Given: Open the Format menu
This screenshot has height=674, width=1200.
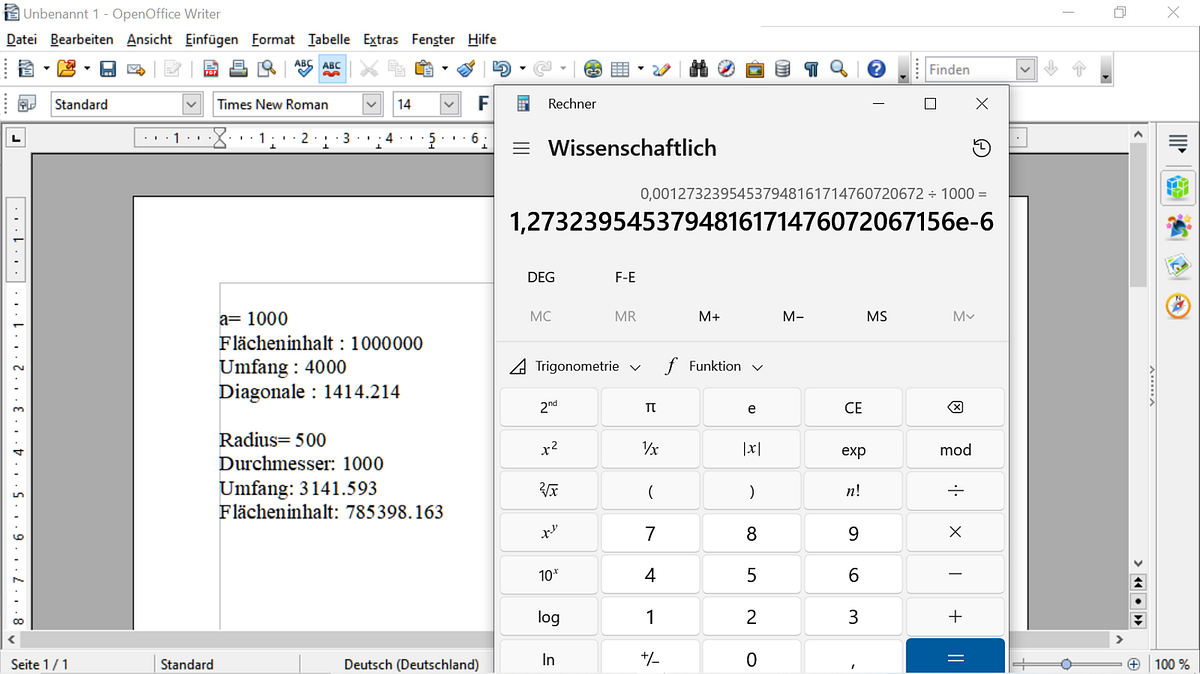Looking at the screenshot, I should pyautogui.click(x=273, y=40).
